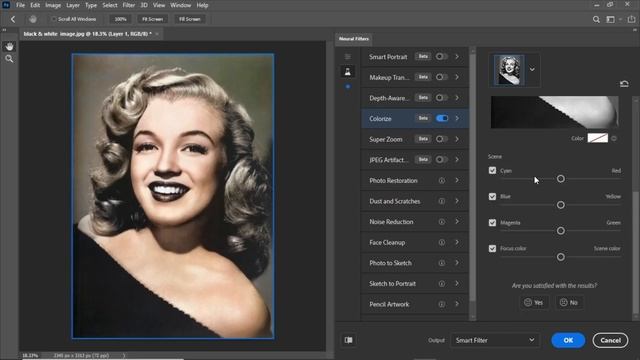Uncheck the Focus color checkbox
The height and width of the screenshot is (360, 640).
point(492,249)
